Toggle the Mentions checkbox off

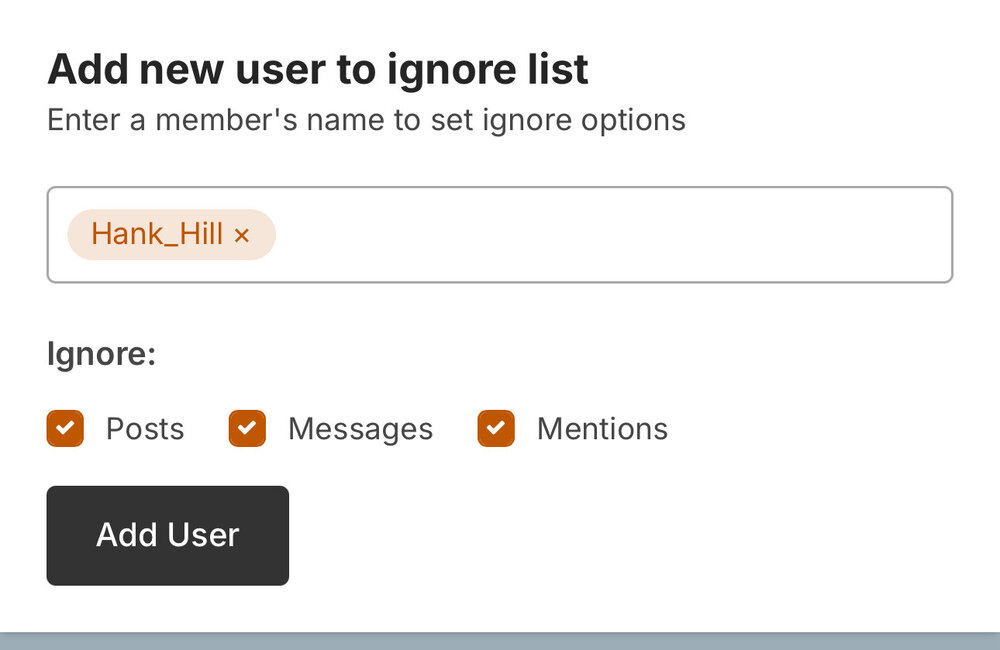click(496, 429)
